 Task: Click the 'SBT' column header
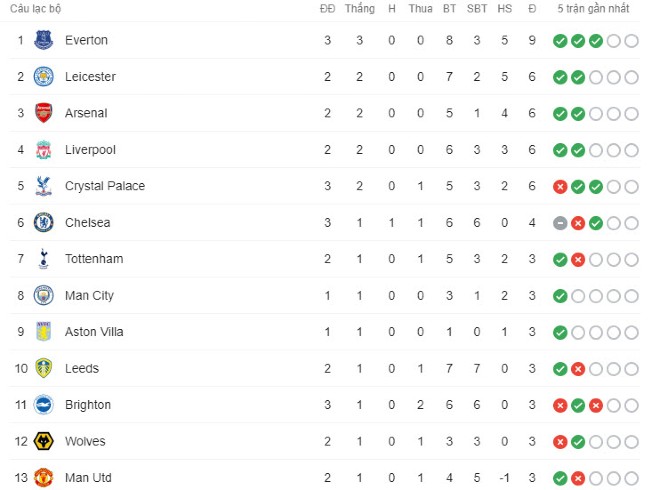[x=477, y=9]
